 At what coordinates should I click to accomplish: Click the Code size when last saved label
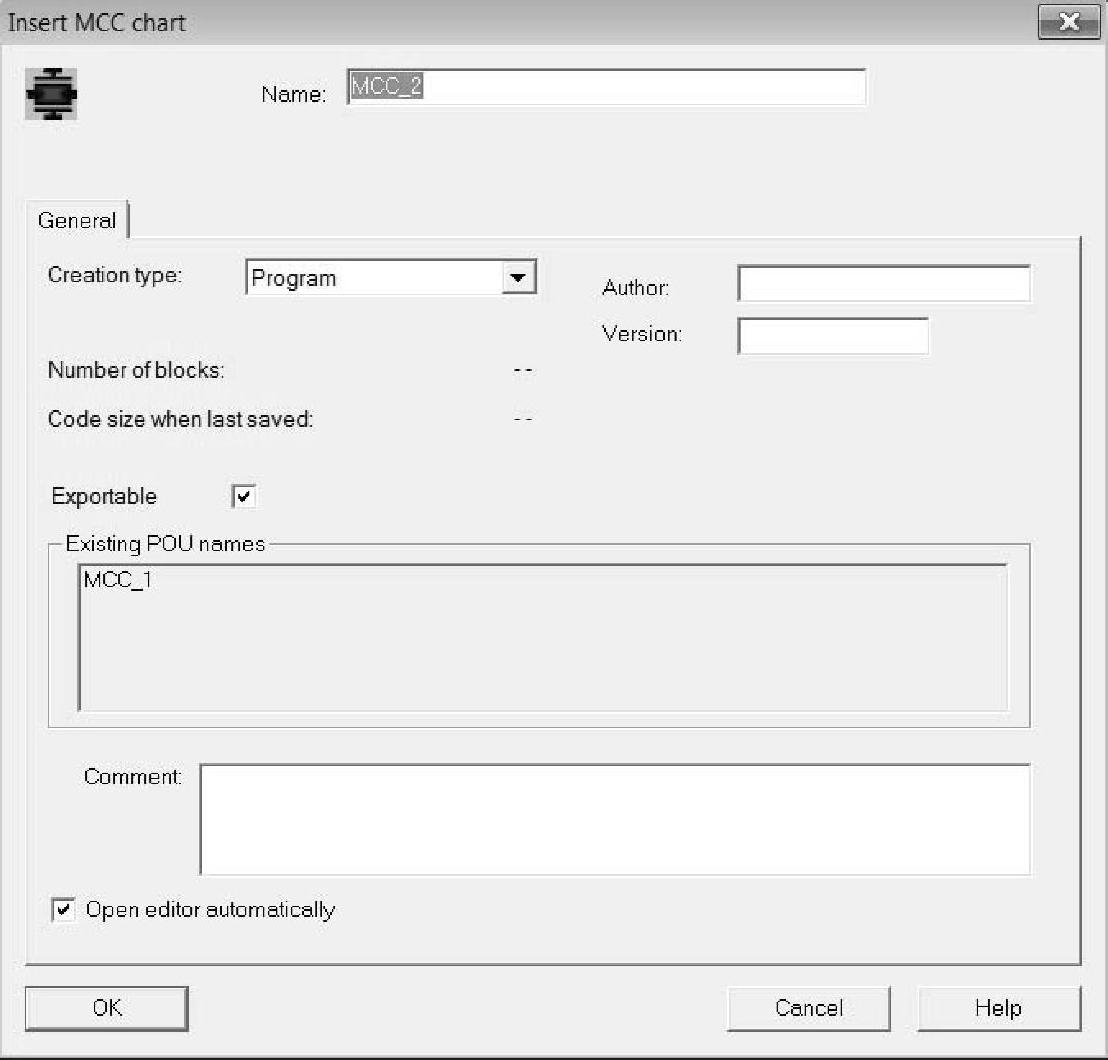[x=180, y=419]
